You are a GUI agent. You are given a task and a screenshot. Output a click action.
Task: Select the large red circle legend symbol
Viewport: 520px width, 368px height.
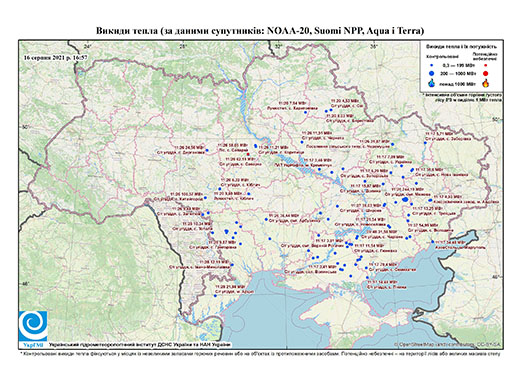click(486, 73)
